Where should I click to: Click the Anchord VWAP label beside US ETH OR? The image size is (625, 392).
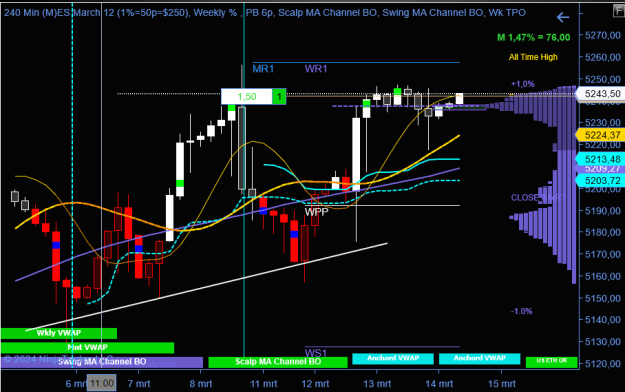pyautogui.click(x=480, y=359)
